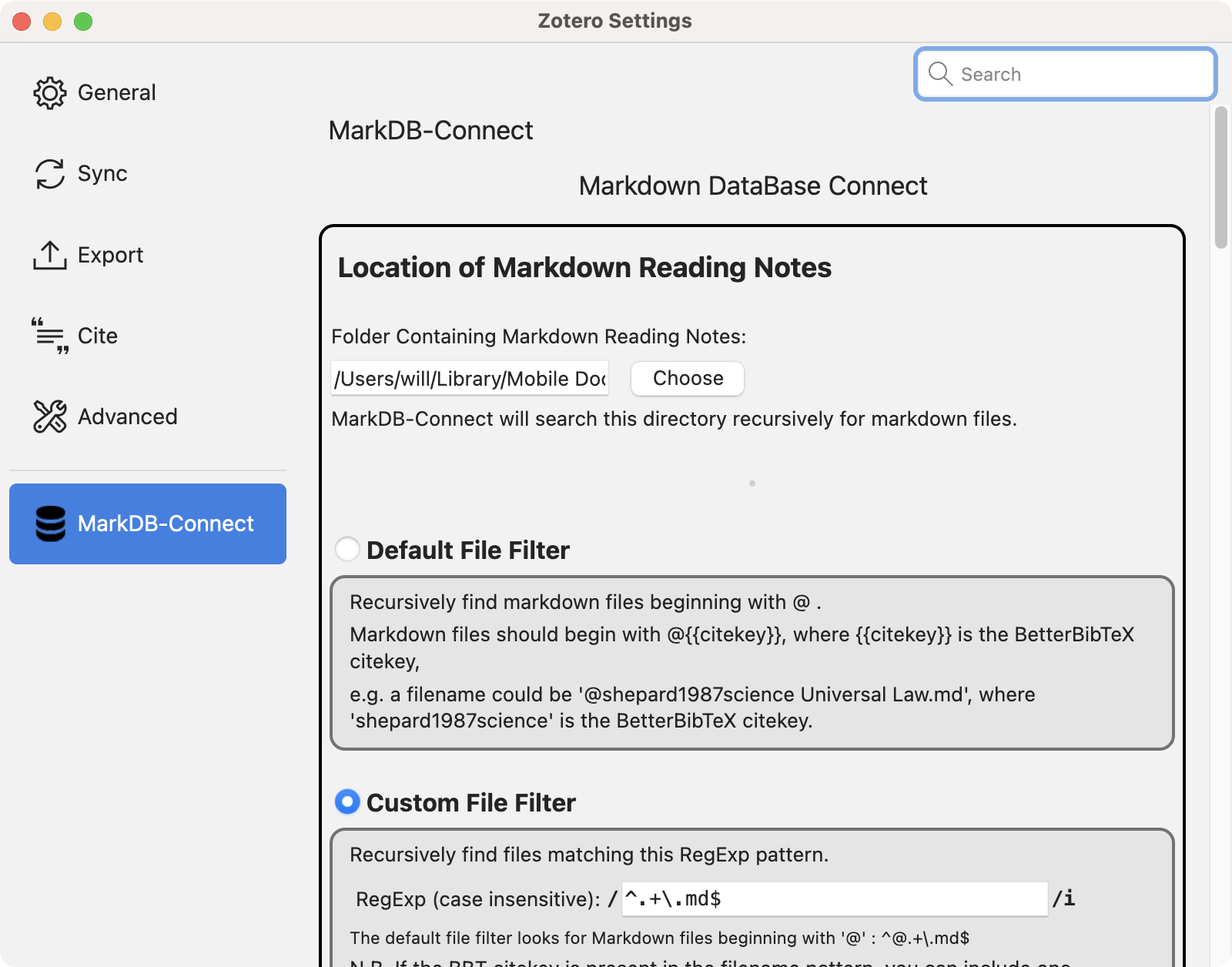Screen dimensions: 1232x967
Task: Zoom the Zotero Settings window
Action: tap(83, 22)
